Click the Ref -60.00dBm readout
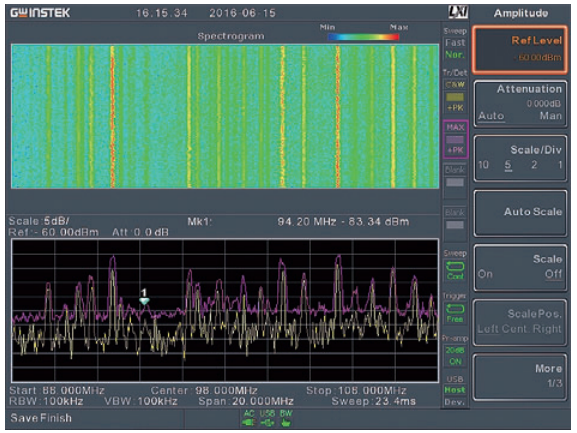The image size is (577, 433). 53,232
